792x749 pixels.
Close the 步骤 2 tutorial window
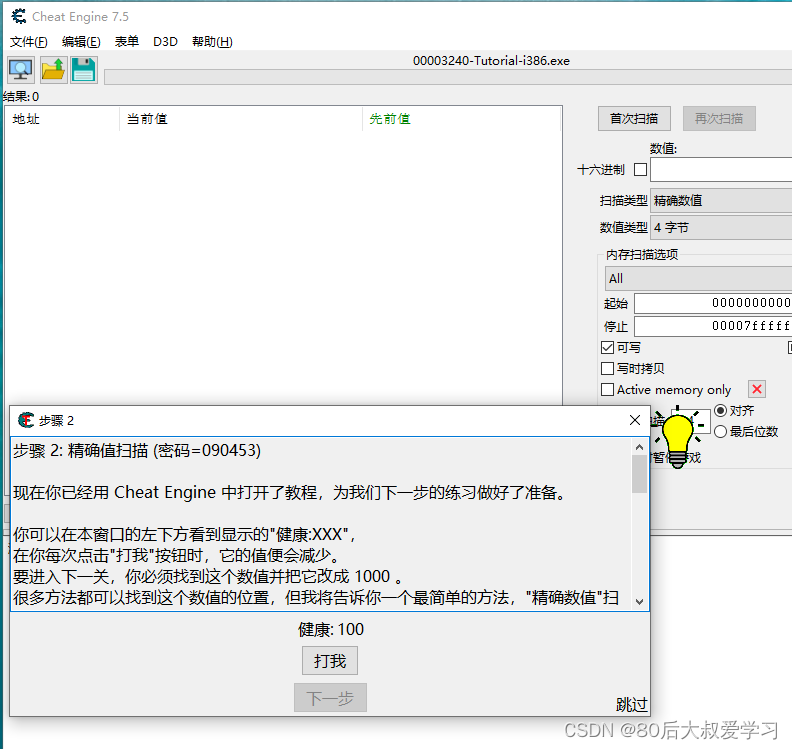(635, 420)
